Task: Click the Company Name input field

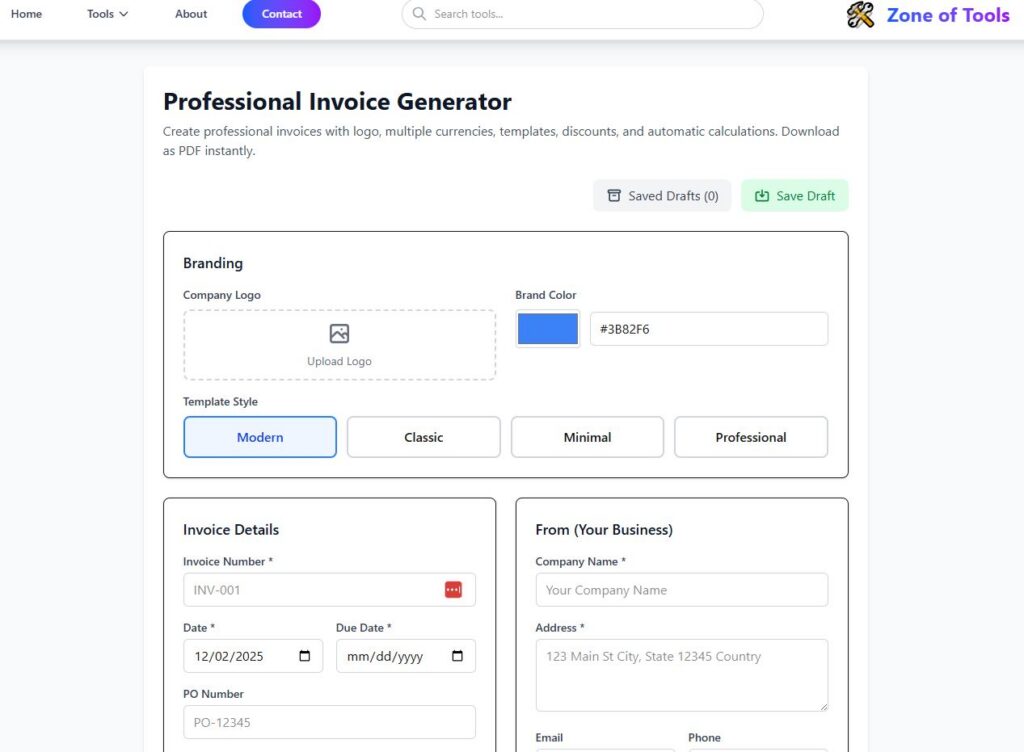Action: pos(681,590)
